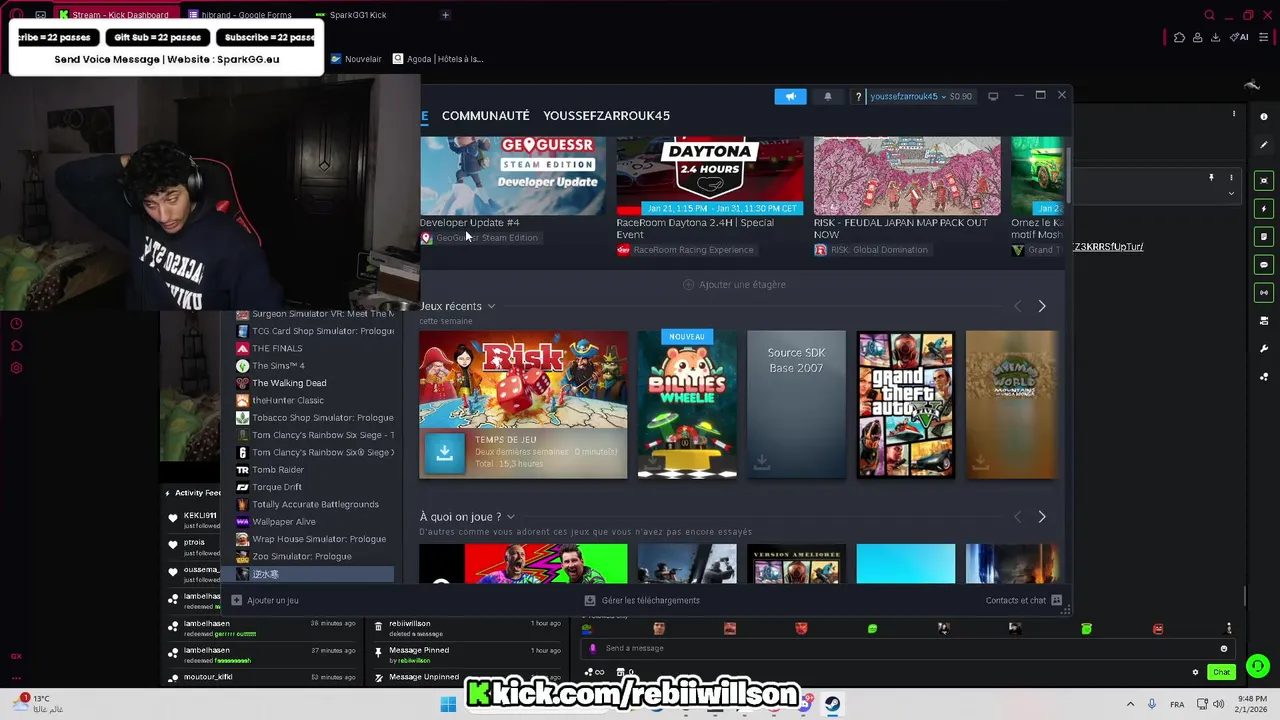Click the pin icon on Kick dashboard card
The height and width of the screenshot is (720, 1280).
pos(1211,178)
